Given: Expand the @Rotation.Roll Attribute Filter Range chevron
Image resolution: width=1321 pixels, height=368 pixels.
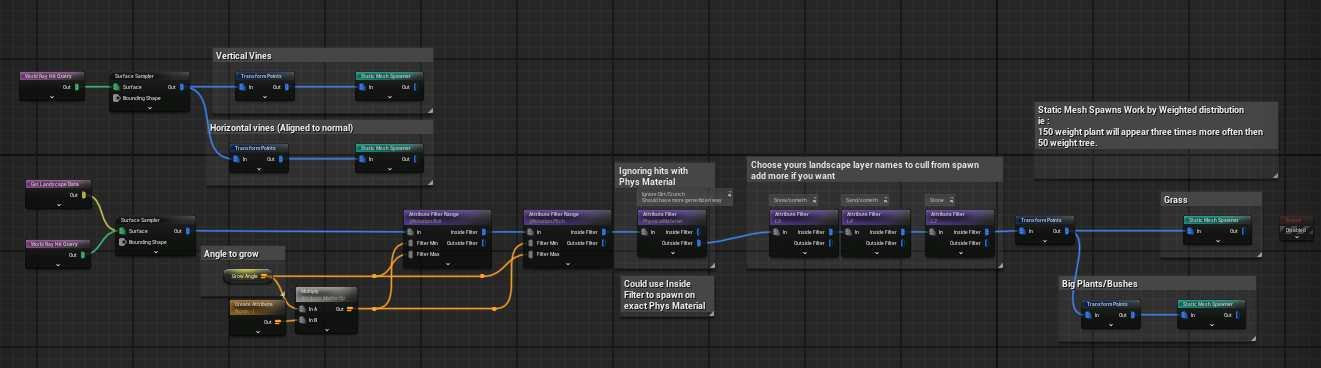Looking at the screenshot, I should click(x=448, y=264).
